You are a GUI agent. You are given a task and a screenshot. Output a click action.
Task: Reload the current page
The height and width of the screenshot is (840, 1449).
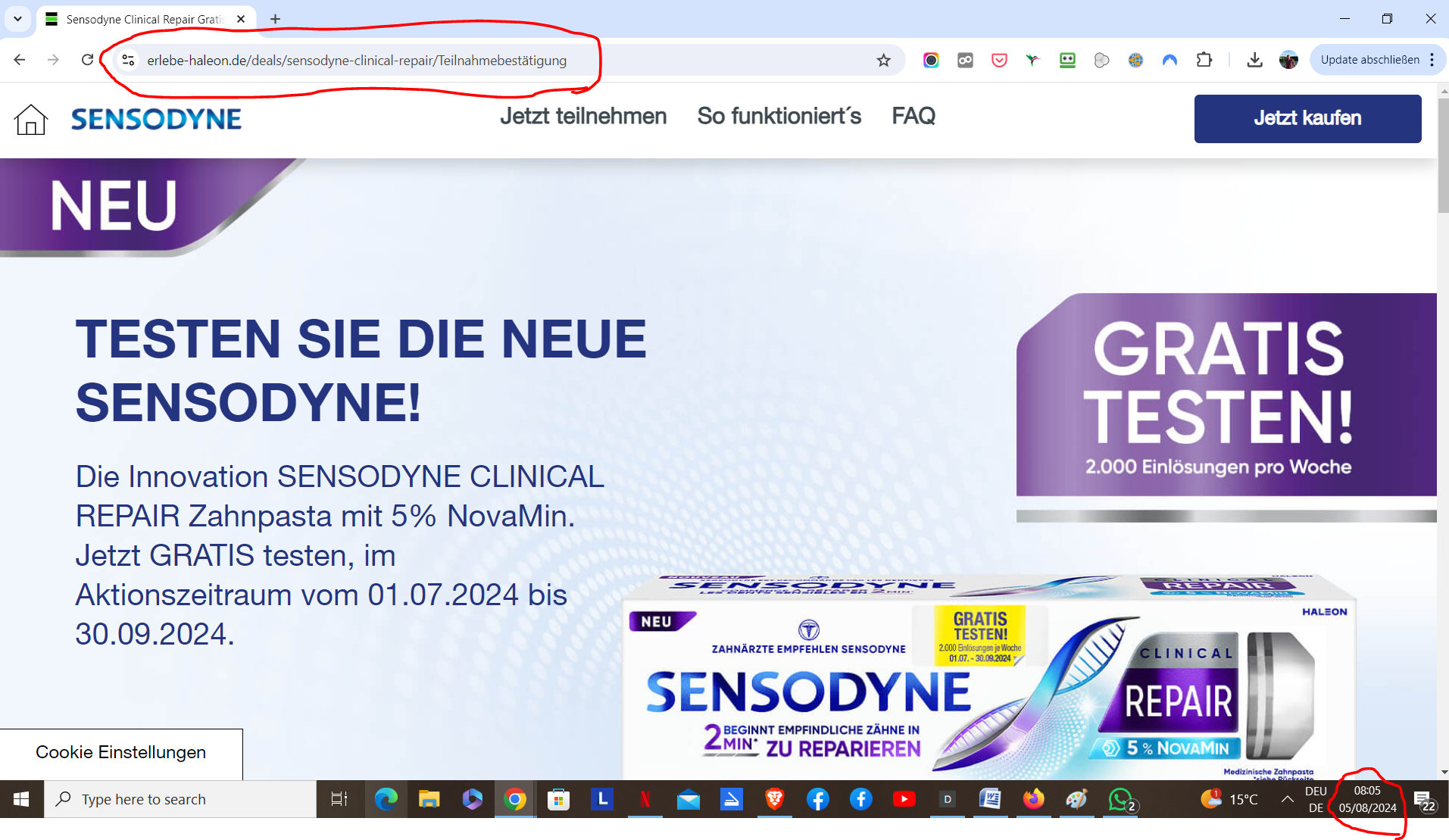[x=87, y=60]
